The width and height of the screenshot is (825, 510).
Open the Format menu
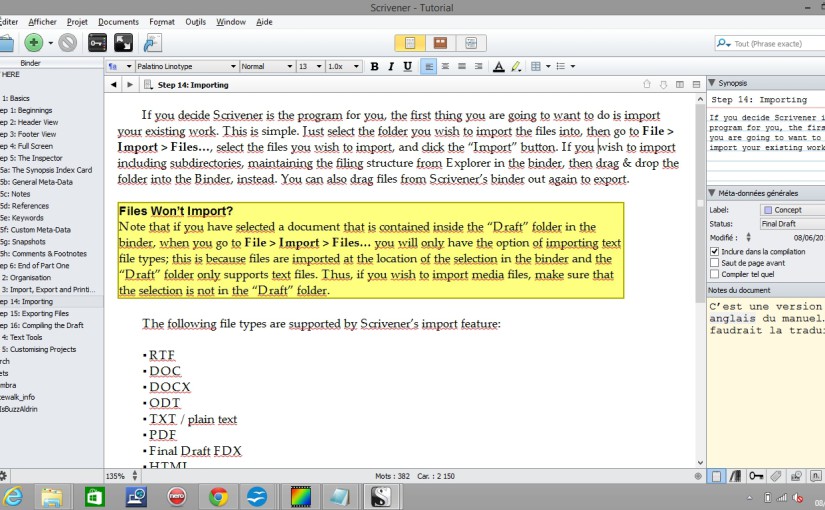click(x=162, y=22)
